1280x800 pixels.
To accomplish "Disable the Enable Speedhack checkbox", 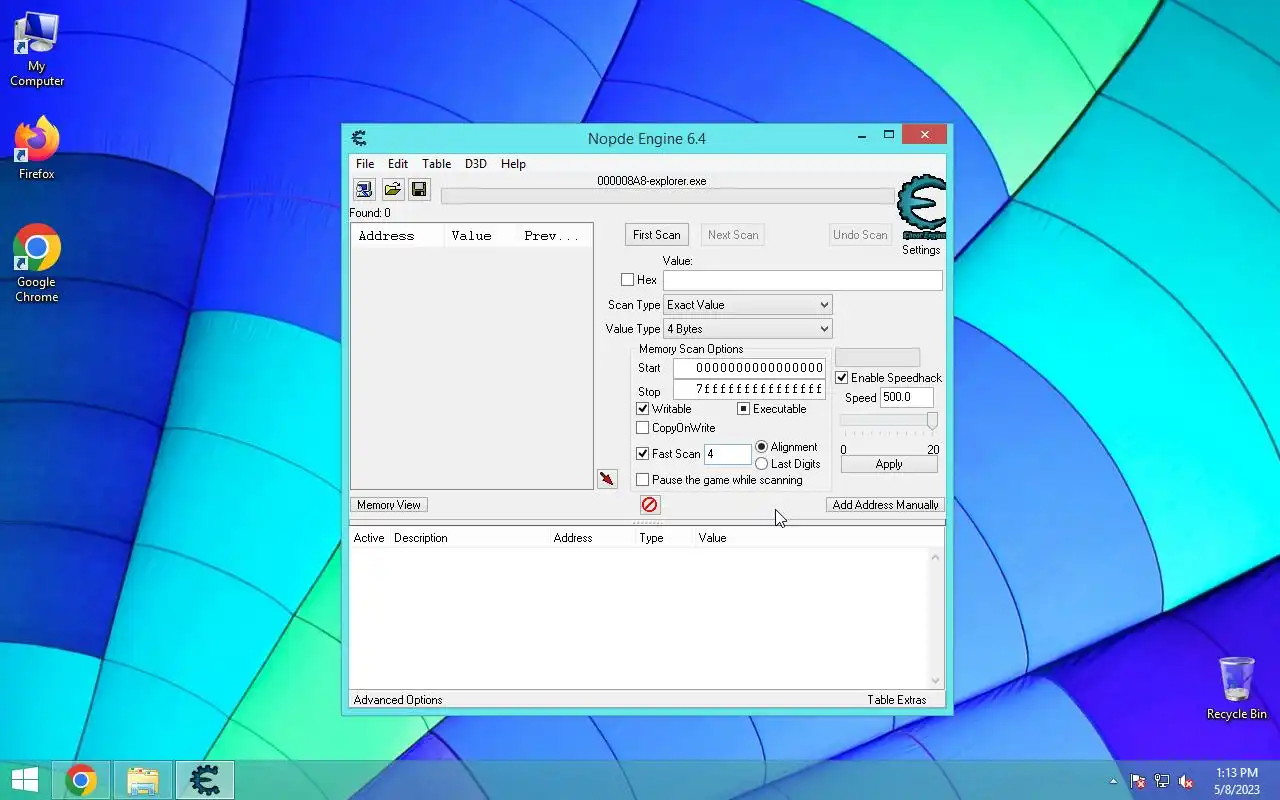I will point(842,378).
